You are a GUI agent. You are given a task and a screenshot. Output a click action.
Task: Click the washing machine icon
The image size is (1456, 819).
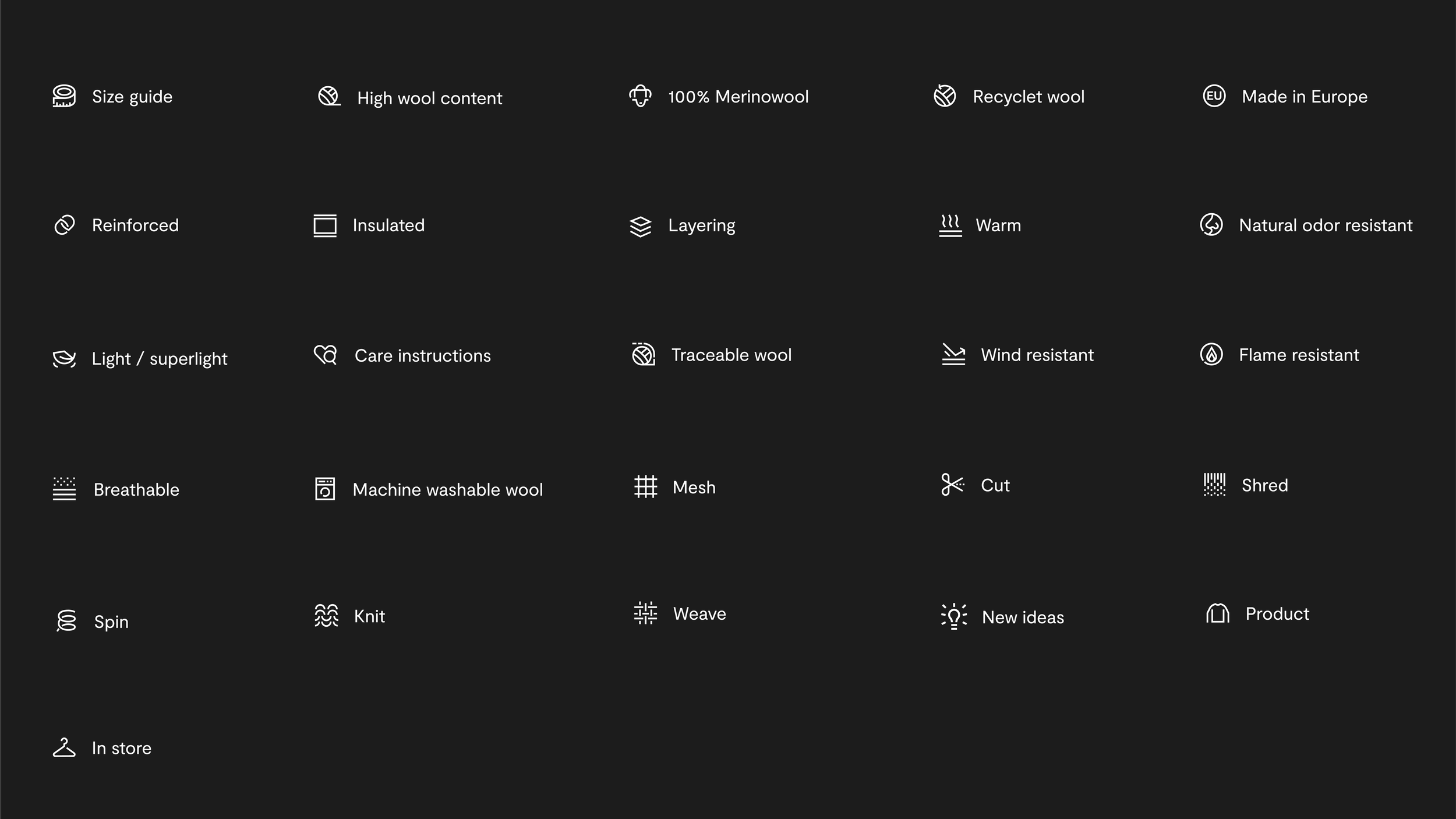coord(325,489)
